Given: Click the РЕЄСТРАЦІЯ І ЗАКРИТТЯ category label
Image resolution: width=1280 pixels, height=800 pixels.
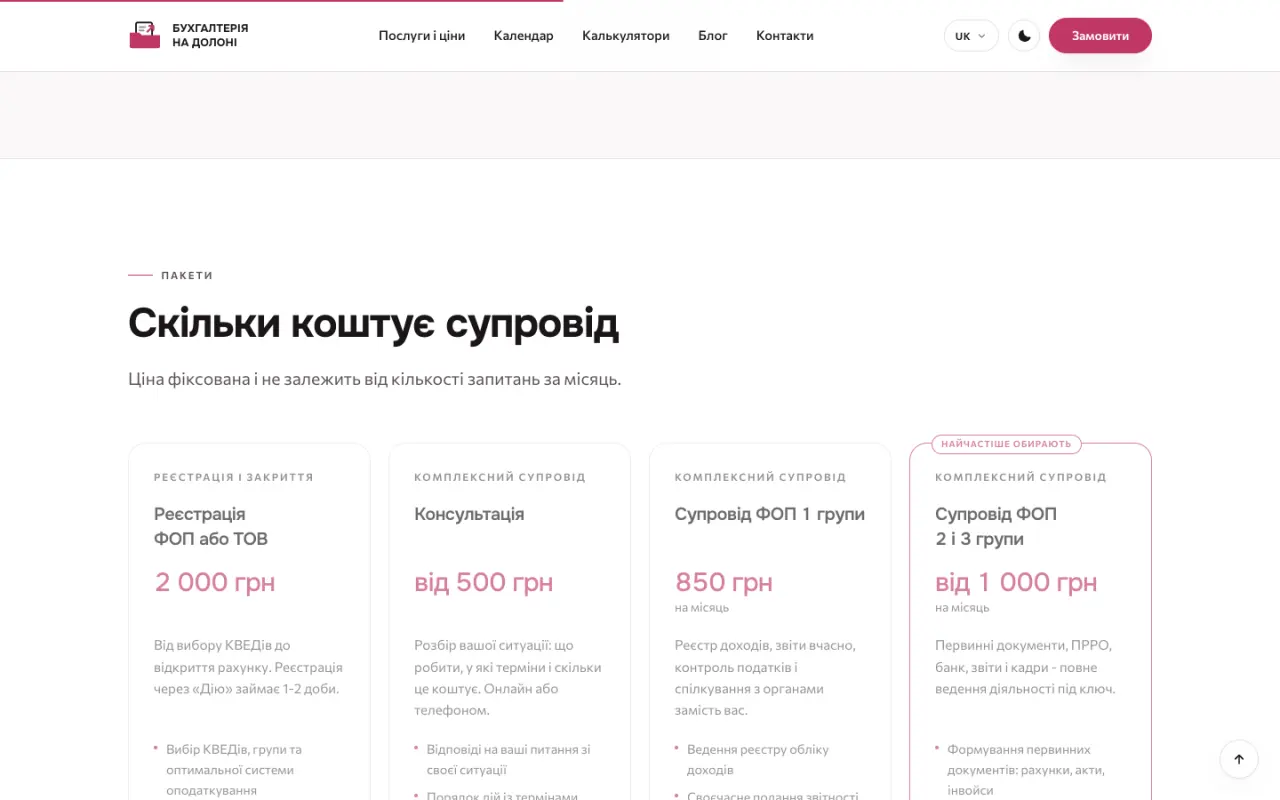Looking at the screenshot, I should (x=234, y=477).
